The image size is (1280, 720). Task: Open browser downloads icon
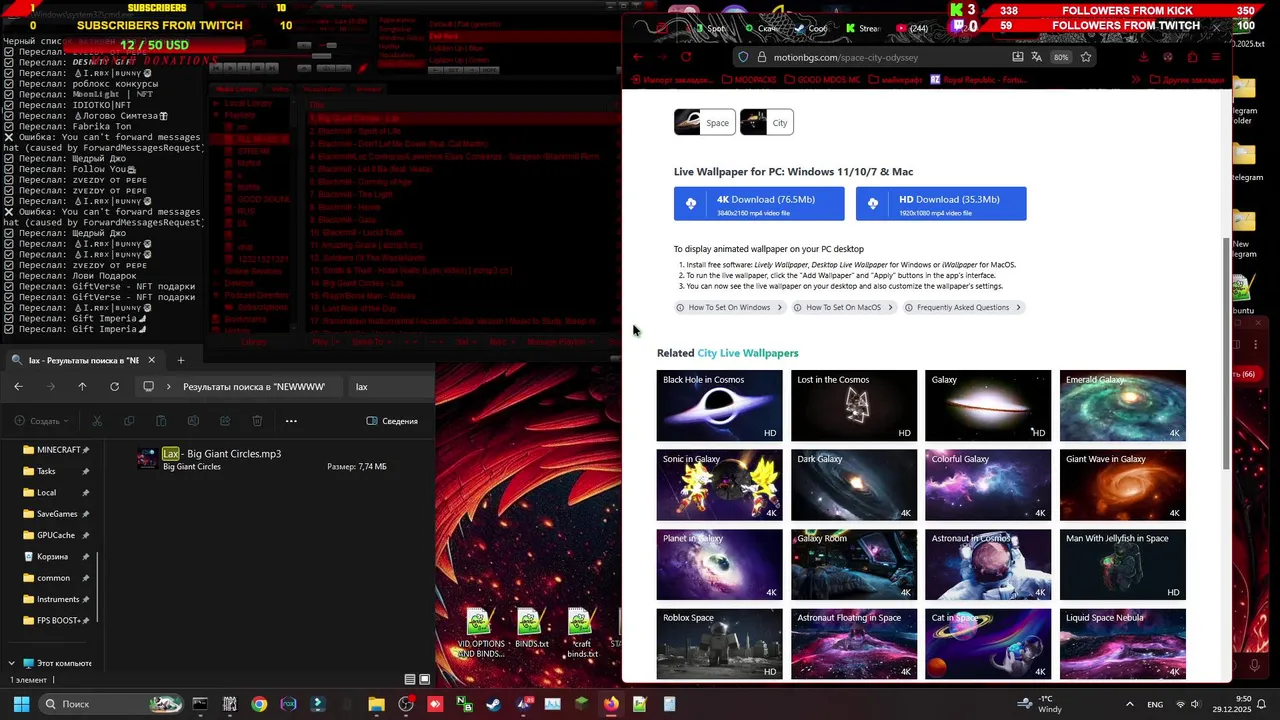(x=1144, y=57)
